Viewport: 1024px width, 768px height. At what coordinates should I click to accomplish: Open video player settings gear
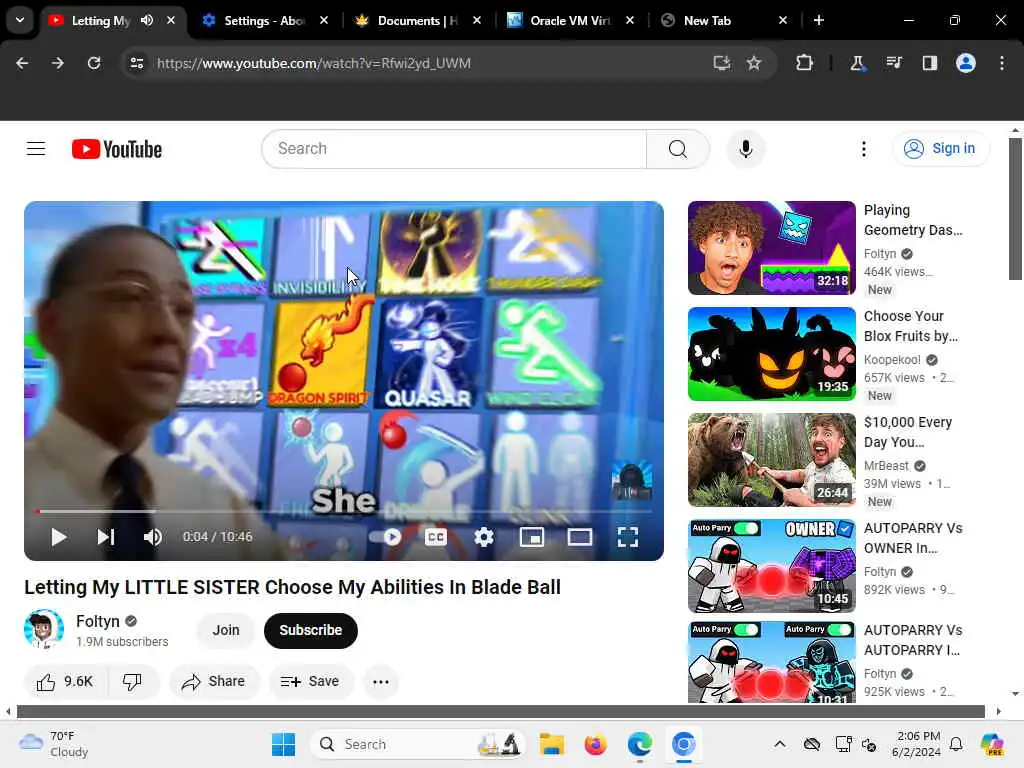click(484, 537)
